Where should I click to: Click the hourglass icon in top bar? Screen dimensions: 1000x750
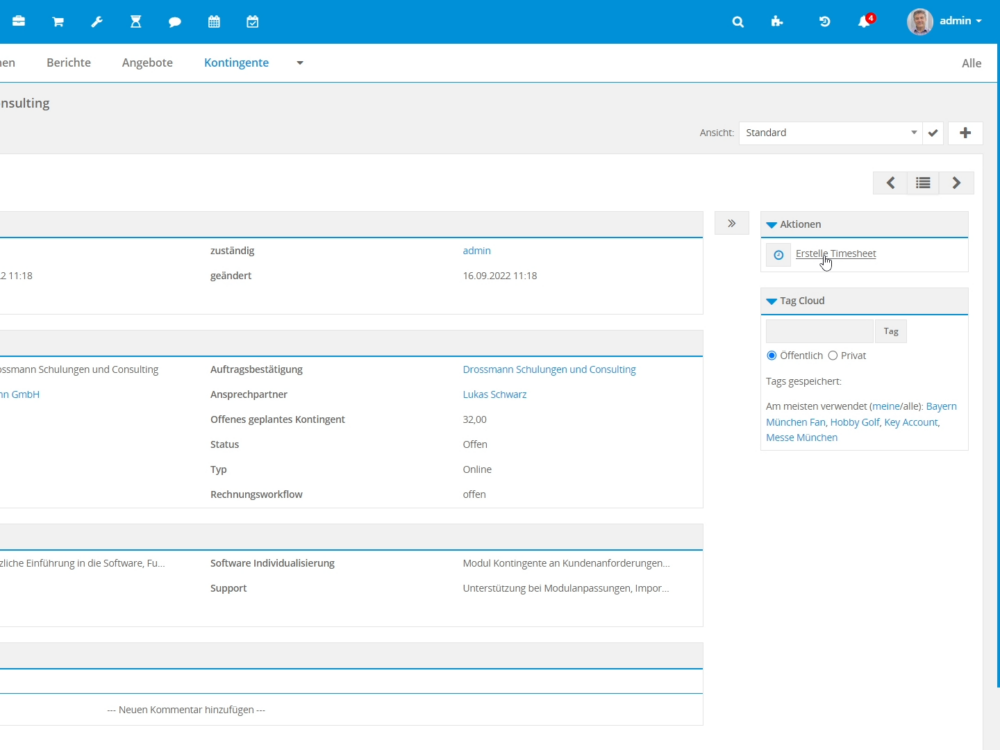pos(136,22)
